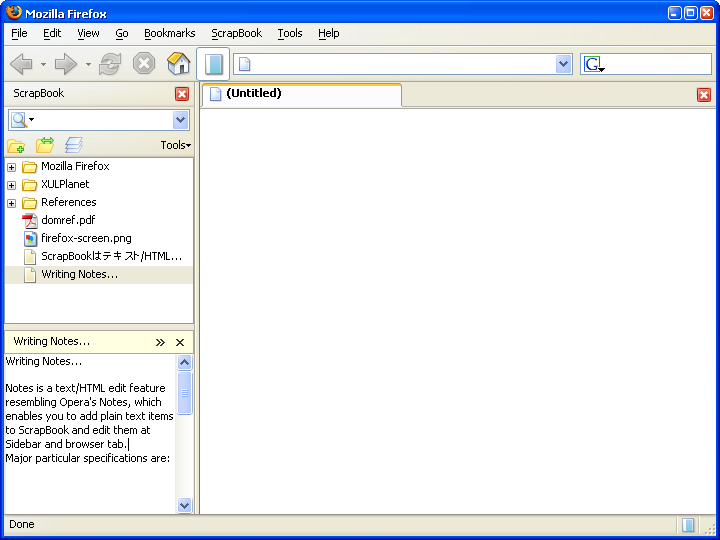This screenshot has height=540, width=720.
Task: Open the Help menu
Action: click(329, 33)
